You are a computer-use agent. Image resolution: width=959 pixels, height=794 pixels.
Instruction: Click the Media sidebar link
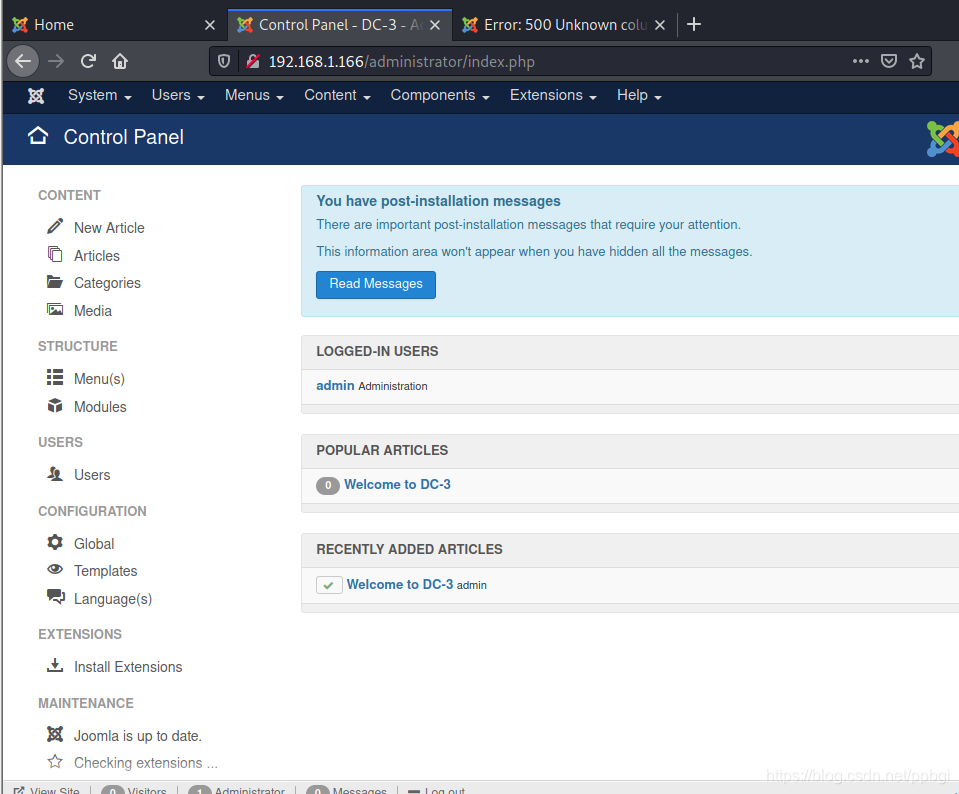(x=93, y=311)
